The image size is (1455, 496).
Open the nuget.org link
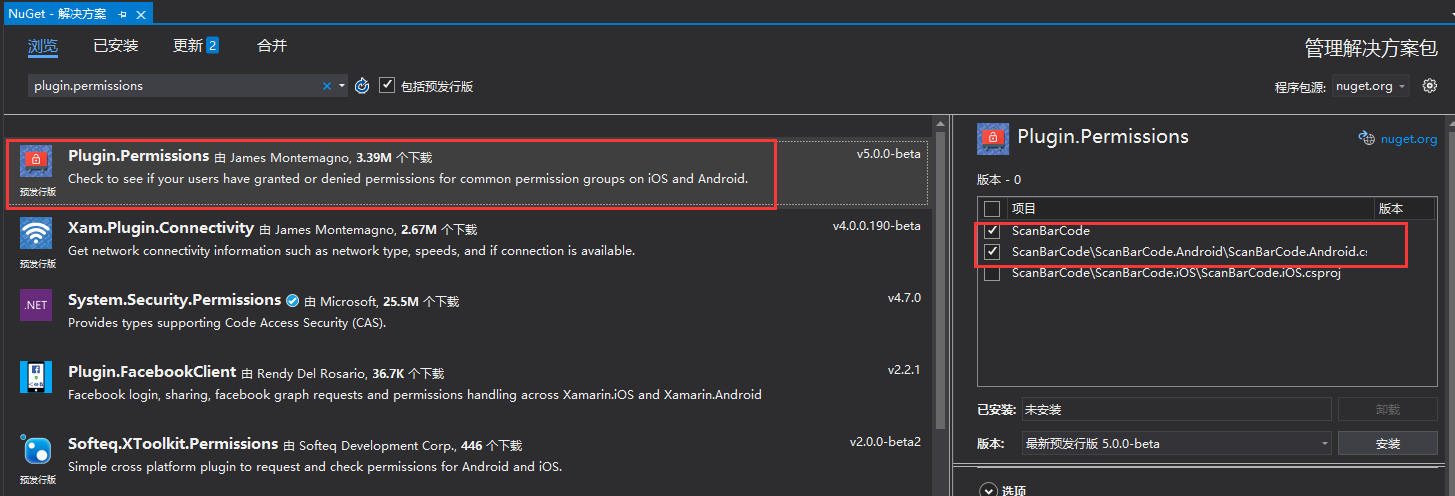click(1409, 139)
